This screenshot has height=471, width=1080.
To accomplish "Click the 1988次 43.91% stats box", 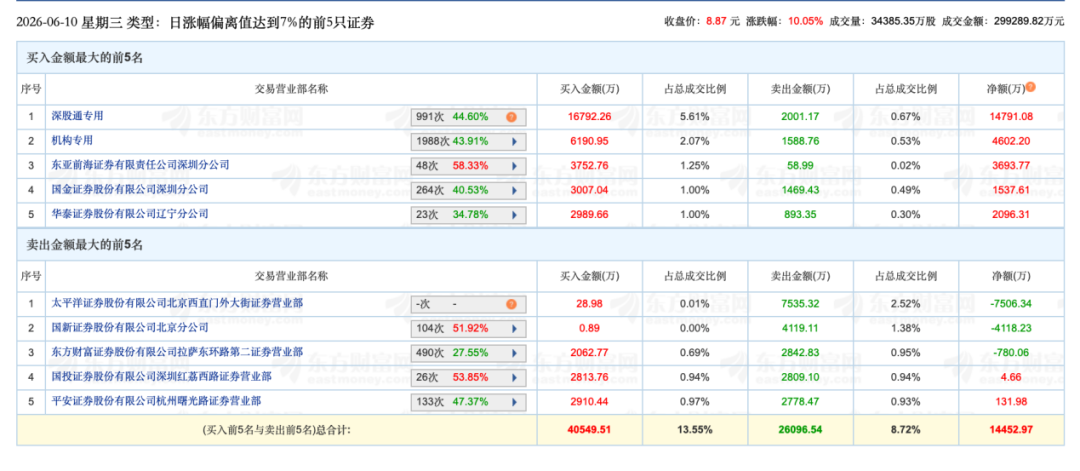I will click(x=468, y=142).
